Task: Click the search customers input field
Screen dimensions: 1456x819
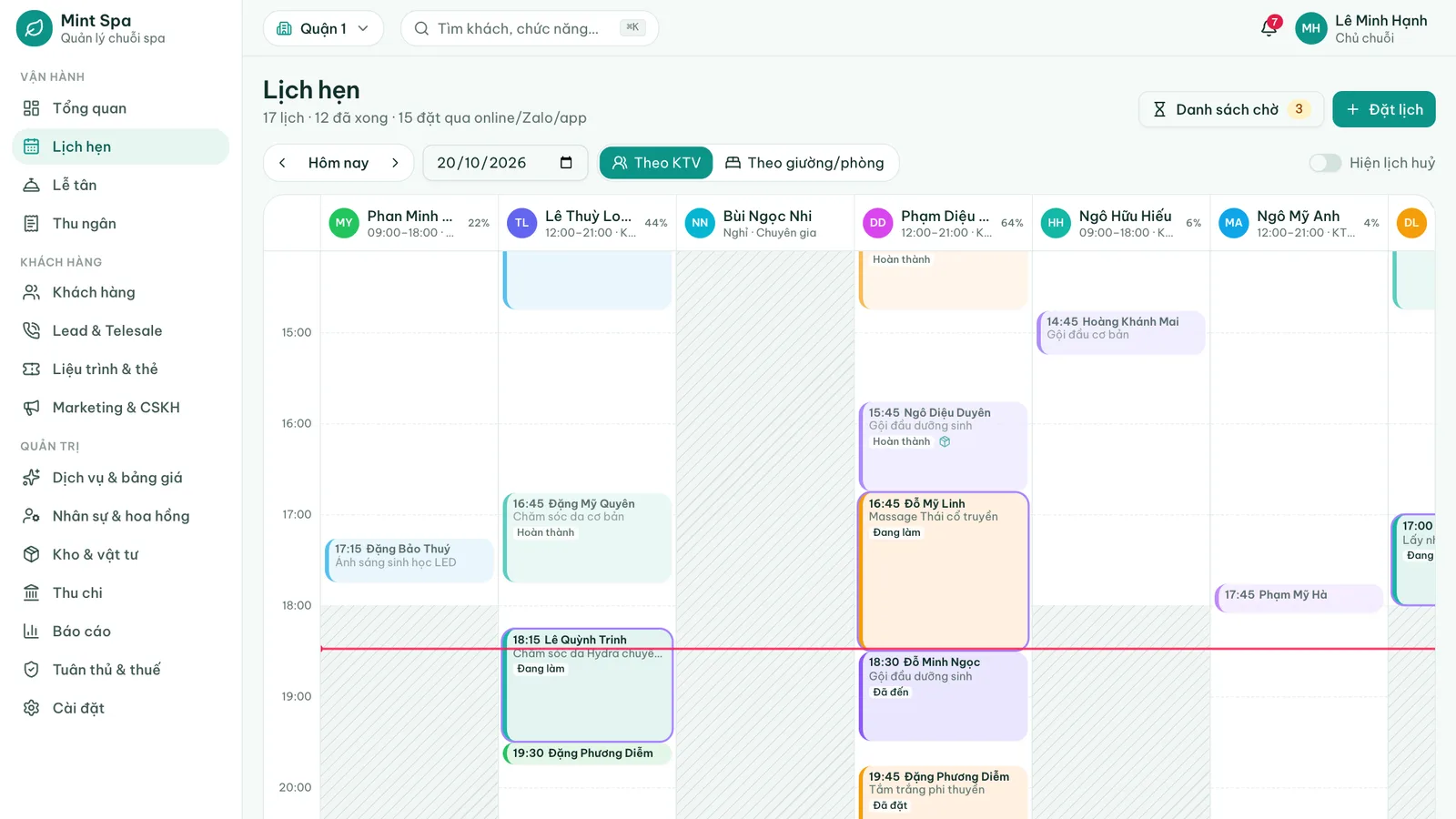Action: click(530, 28)
